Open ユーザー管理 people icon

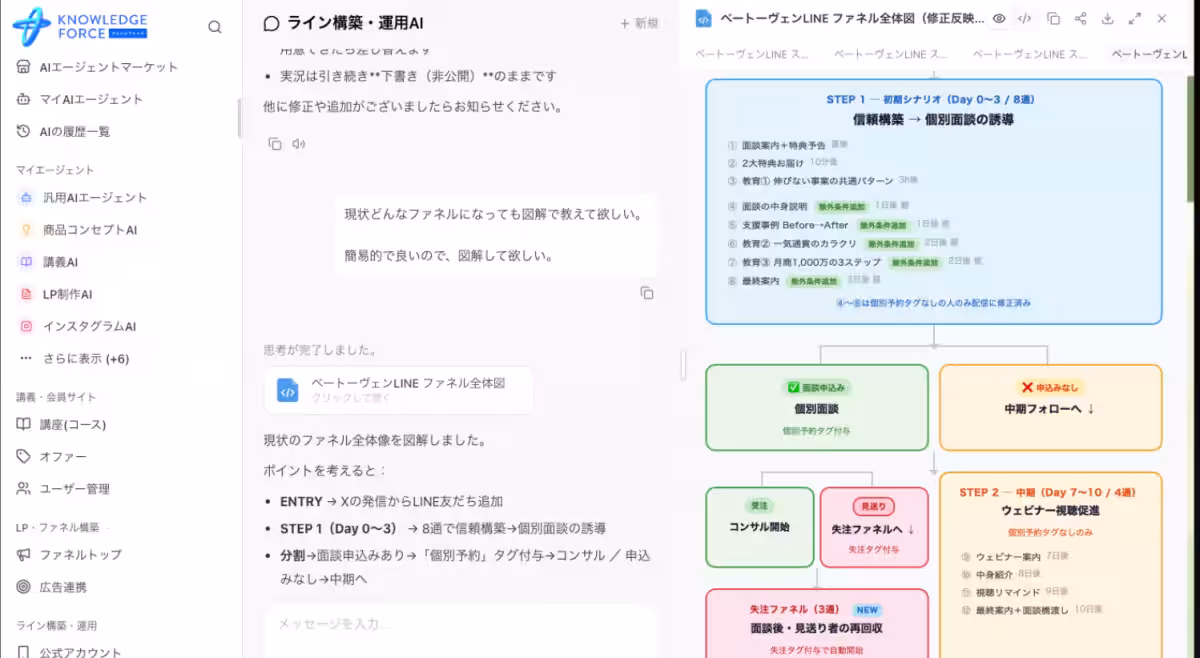25,489
